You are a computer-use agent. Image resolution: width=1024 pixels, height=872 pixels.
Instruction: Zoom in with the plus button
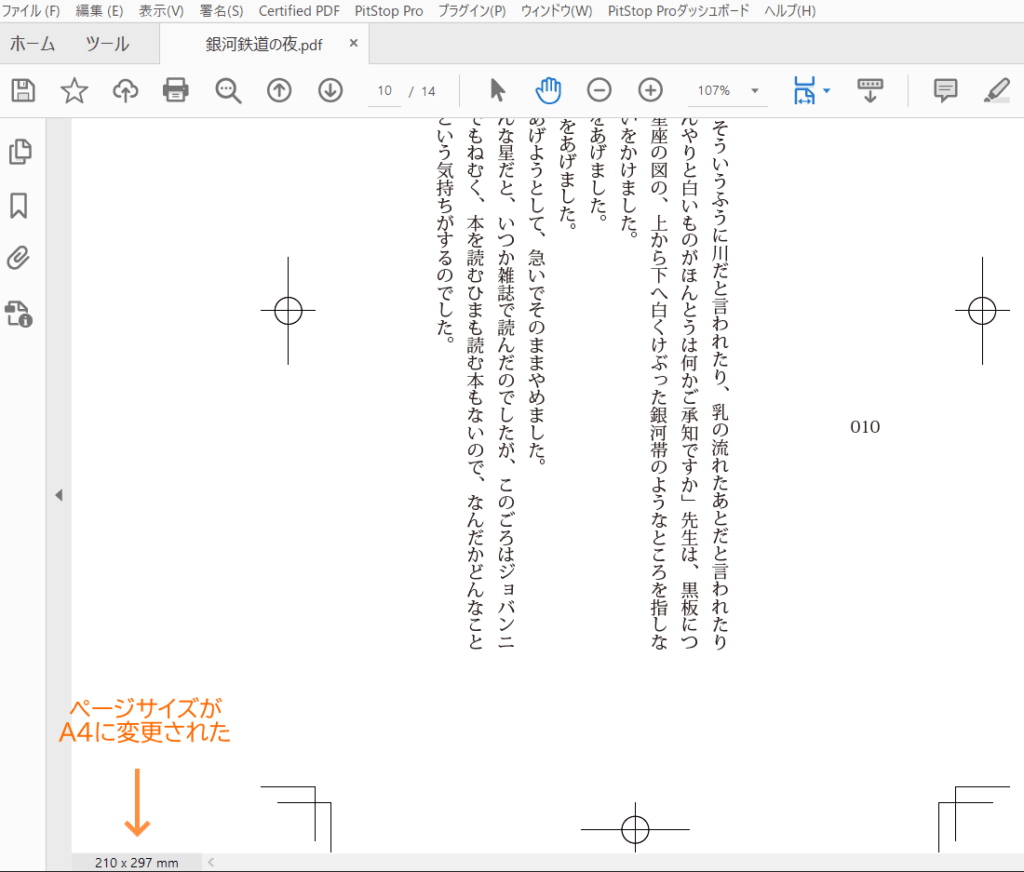click(x=650, y=91)
